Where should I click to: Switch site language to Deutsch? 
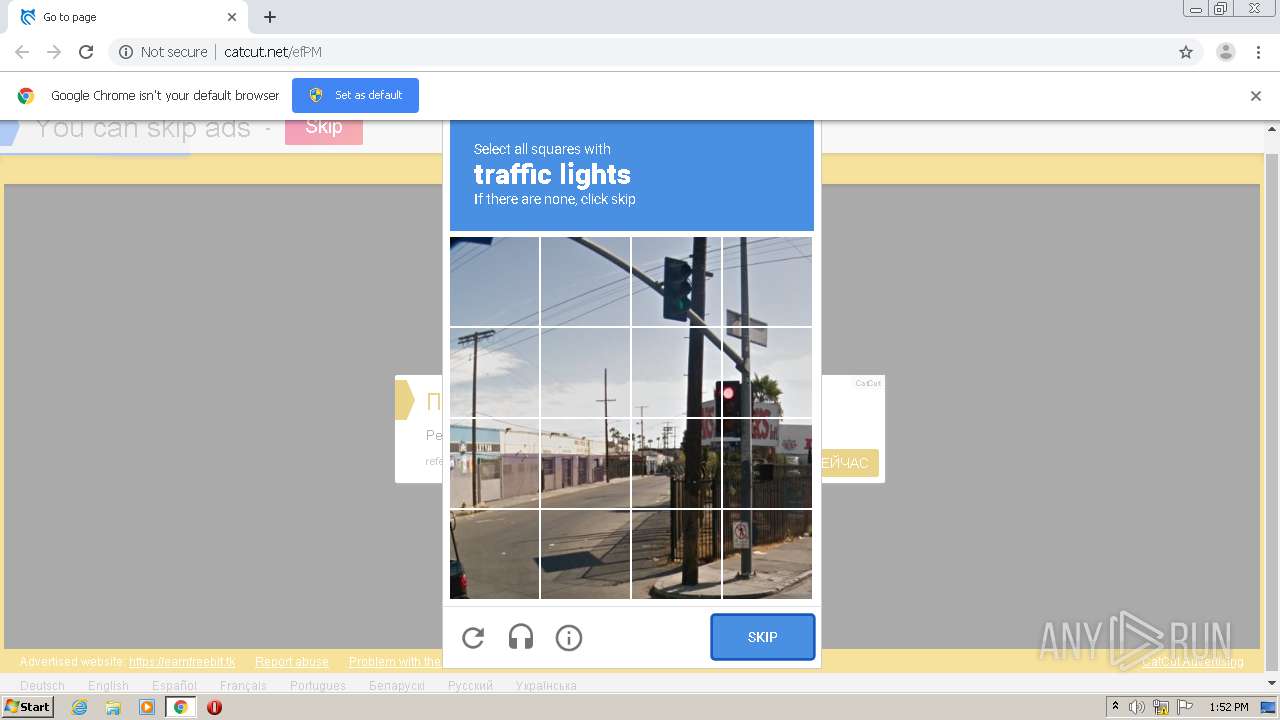(42, 686)
